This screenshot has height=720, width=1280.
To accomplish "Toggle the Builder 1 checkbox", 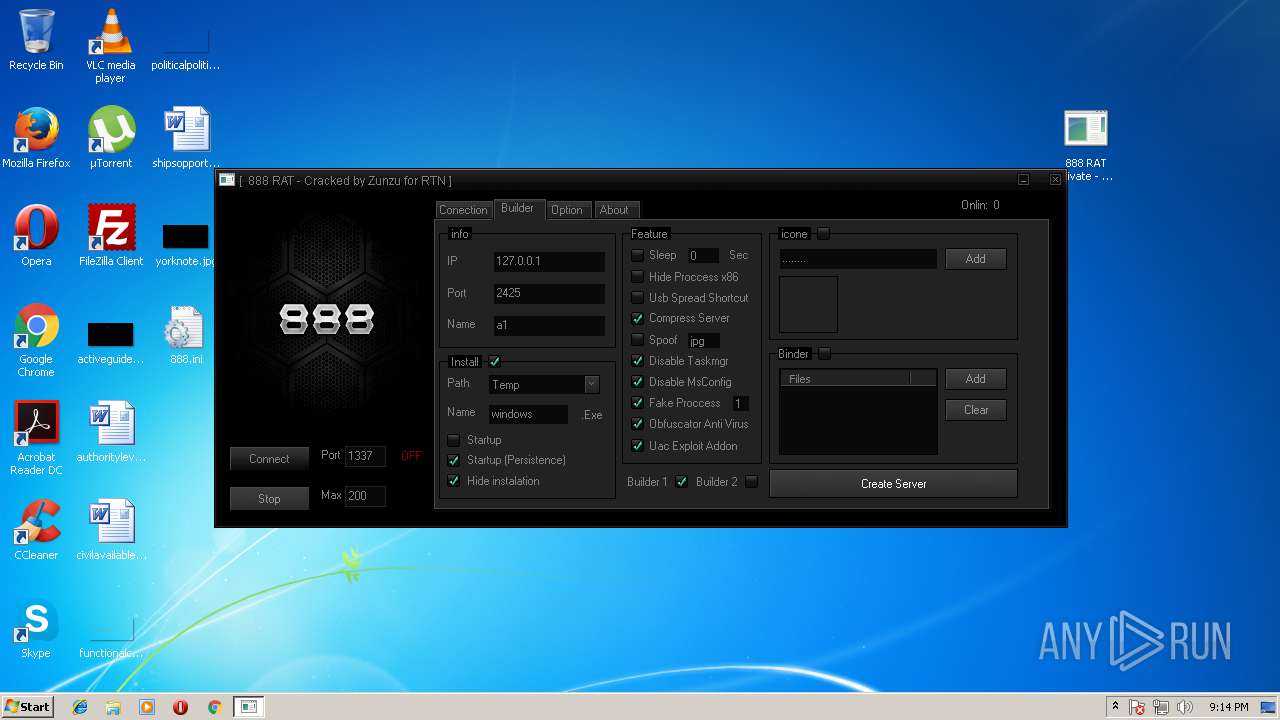I will (682, 482).
